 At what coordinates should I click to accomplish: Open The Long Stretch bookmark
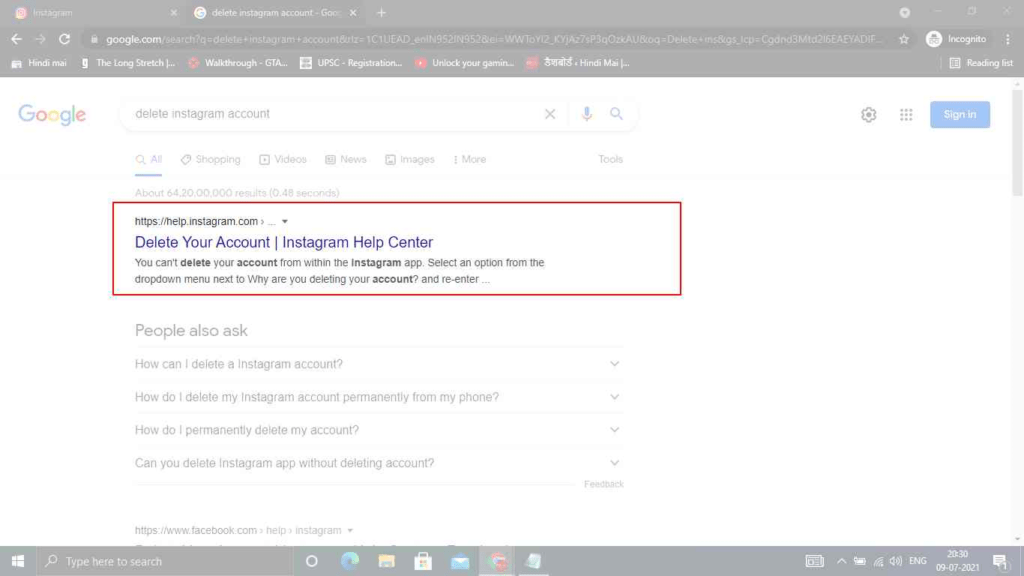[127, 63]
